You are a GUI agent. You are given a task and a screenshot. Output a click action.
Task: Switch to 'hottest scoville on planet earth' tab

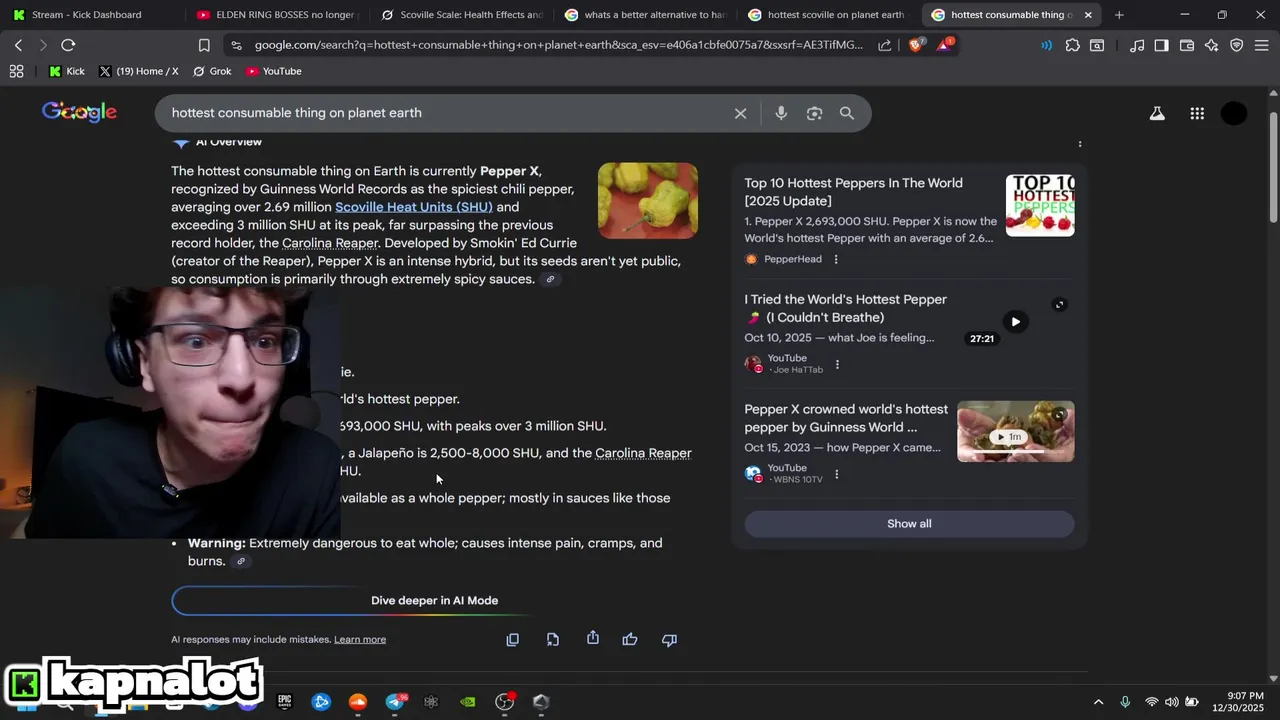828,15
